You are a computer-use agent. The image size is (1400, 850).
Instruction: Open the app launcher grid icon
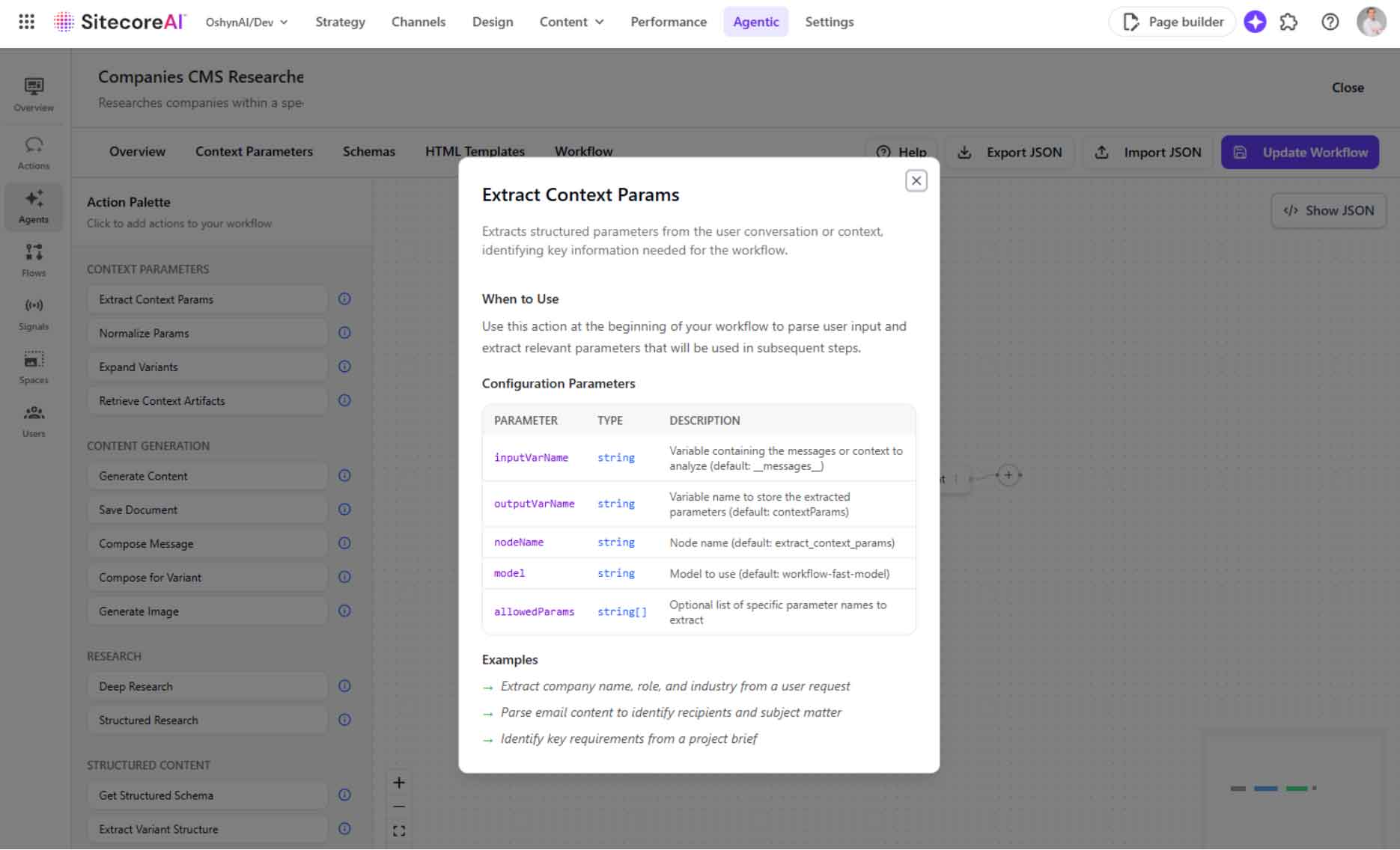pyautogui.click(x=27, y=22)
